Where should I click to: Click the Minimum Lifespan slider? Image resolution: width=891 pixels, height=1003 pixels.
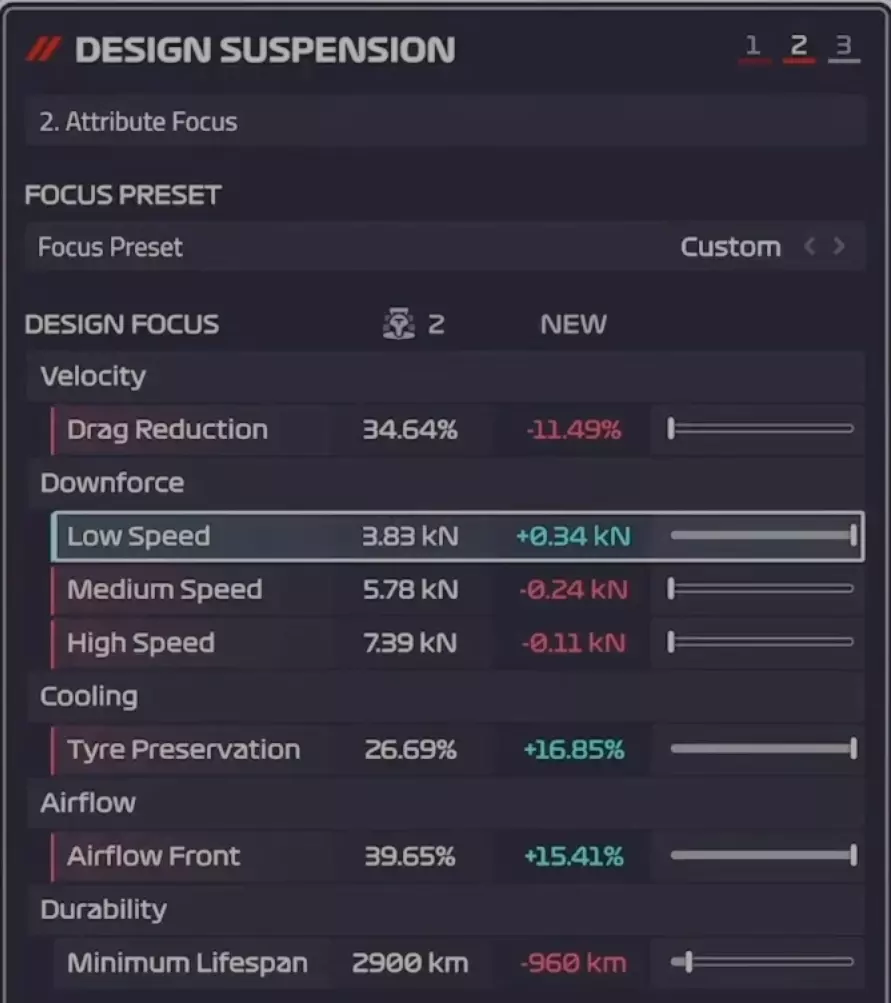click(761, 963)
